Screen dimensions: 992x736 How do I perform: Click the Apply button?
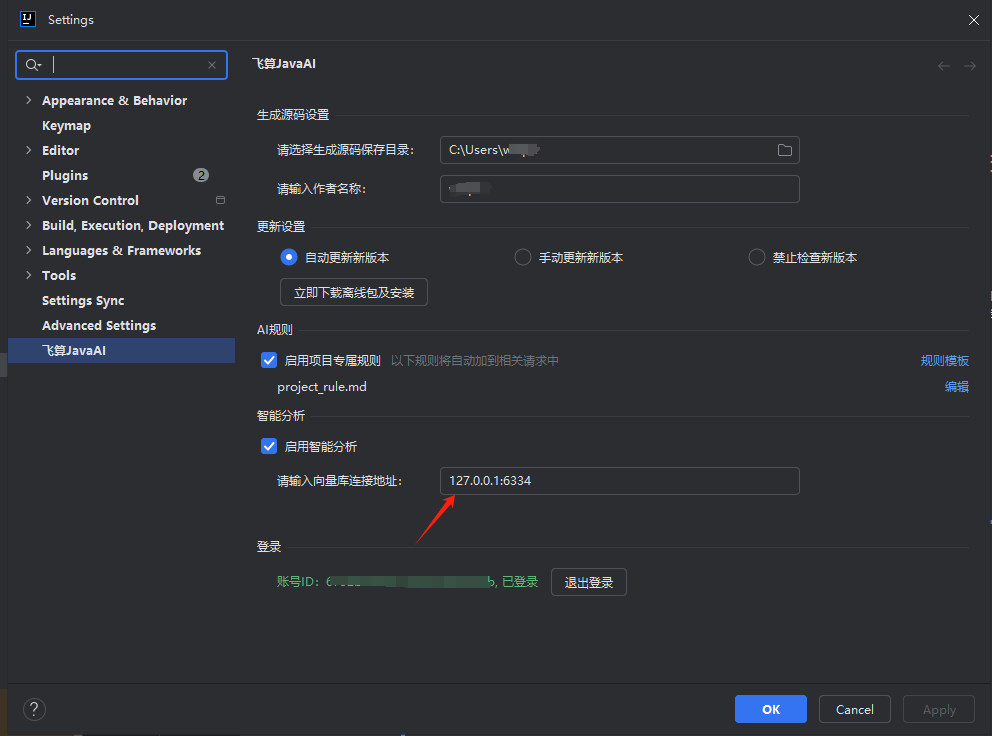939,709
